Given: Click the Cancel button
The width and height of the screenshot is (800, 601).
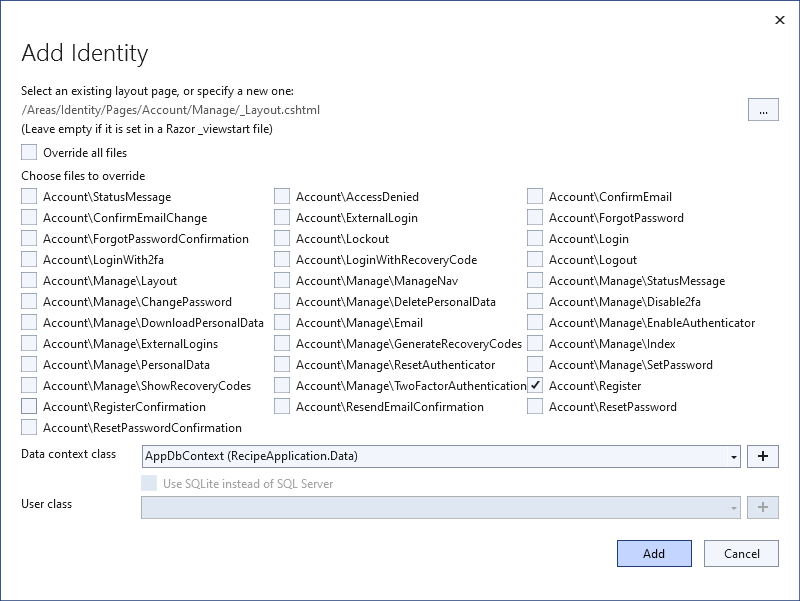Looking at the screenshot, I should [x=741, y=553].
